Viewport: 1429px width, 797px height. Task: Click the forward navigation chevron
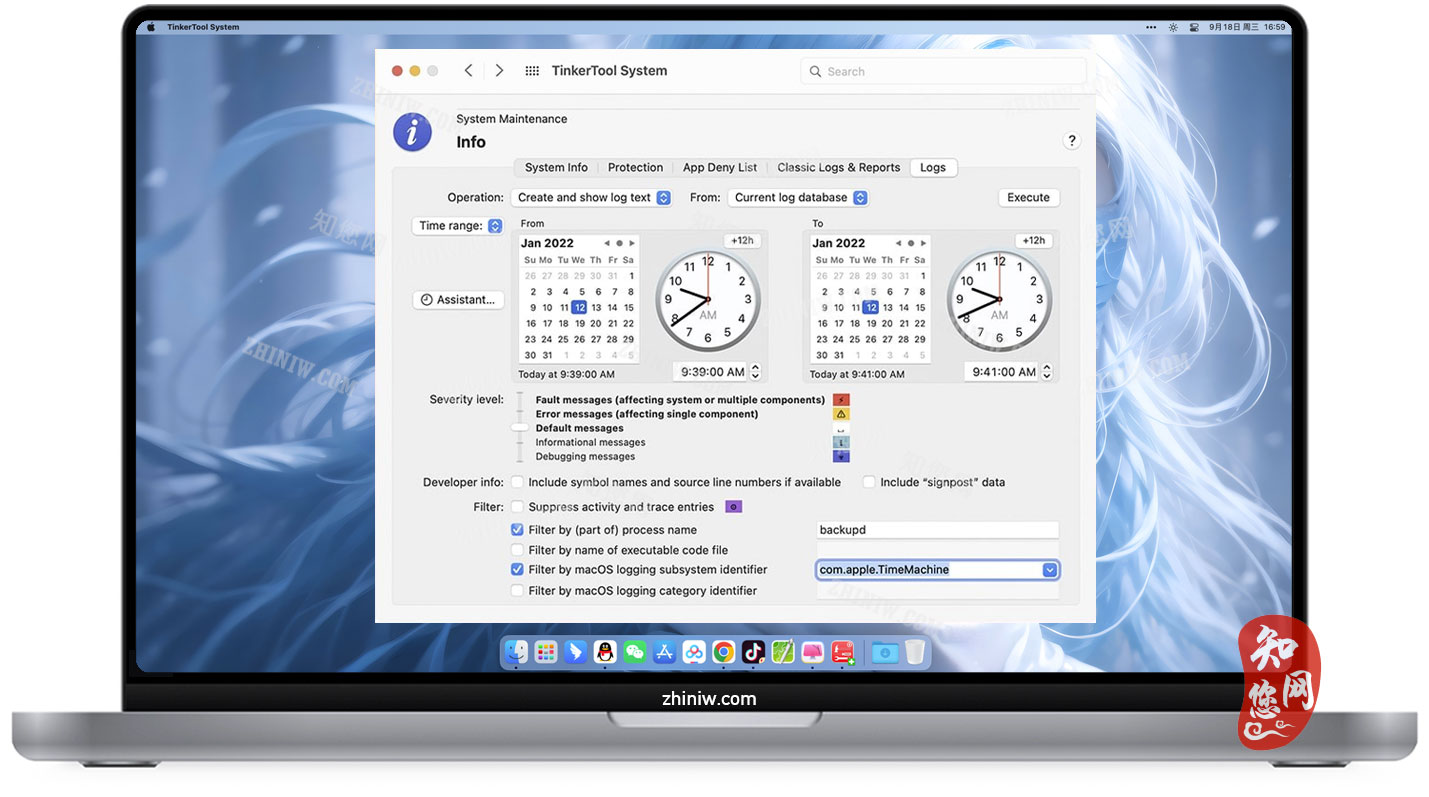pos(499,71)
